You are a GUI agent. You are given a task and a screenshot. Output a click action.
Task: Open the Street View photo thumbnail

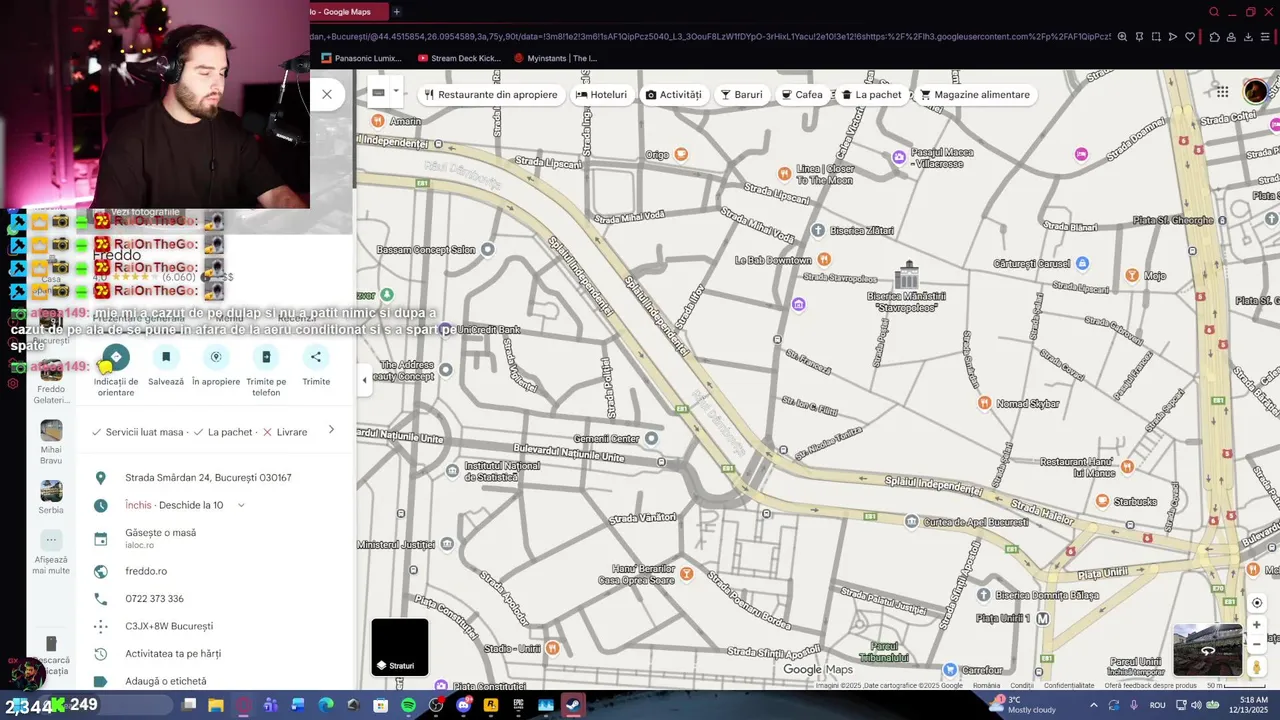(1207, 650)
